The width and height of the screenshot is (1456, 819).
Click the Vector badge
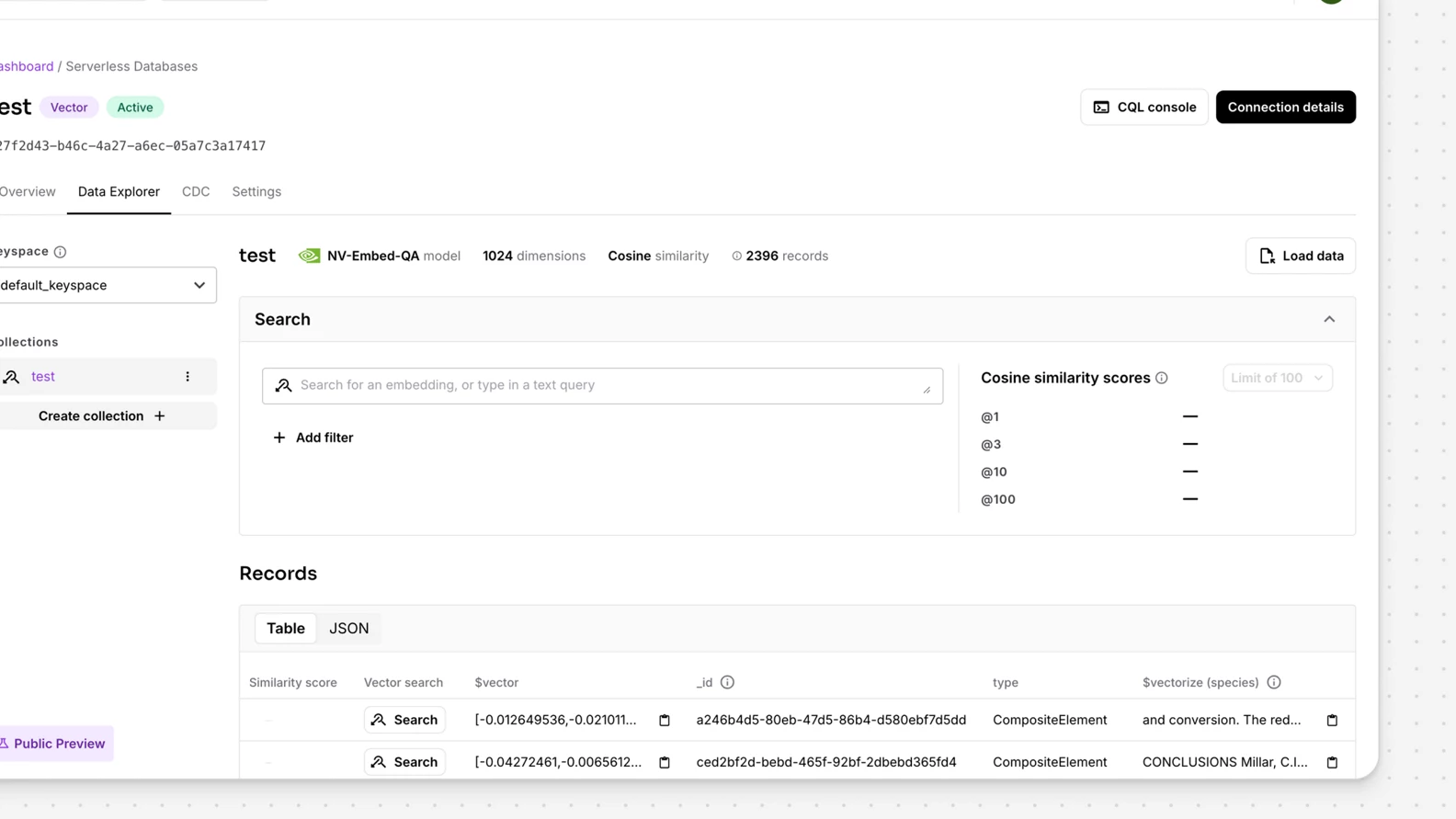pos(69,108)
